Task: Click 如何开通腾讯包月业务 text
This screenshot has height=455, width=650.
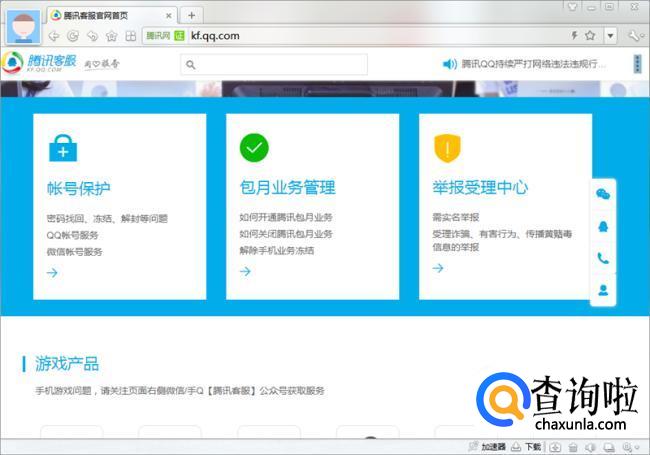Action: pyautogui.click(x=286, y=217)
